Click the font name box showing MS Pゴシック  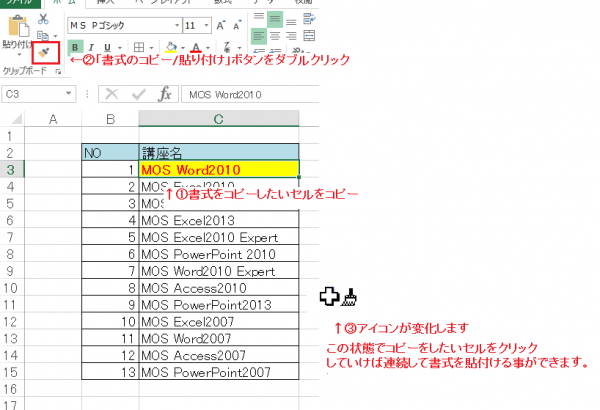pyautogui.click(x=120, y=26)
